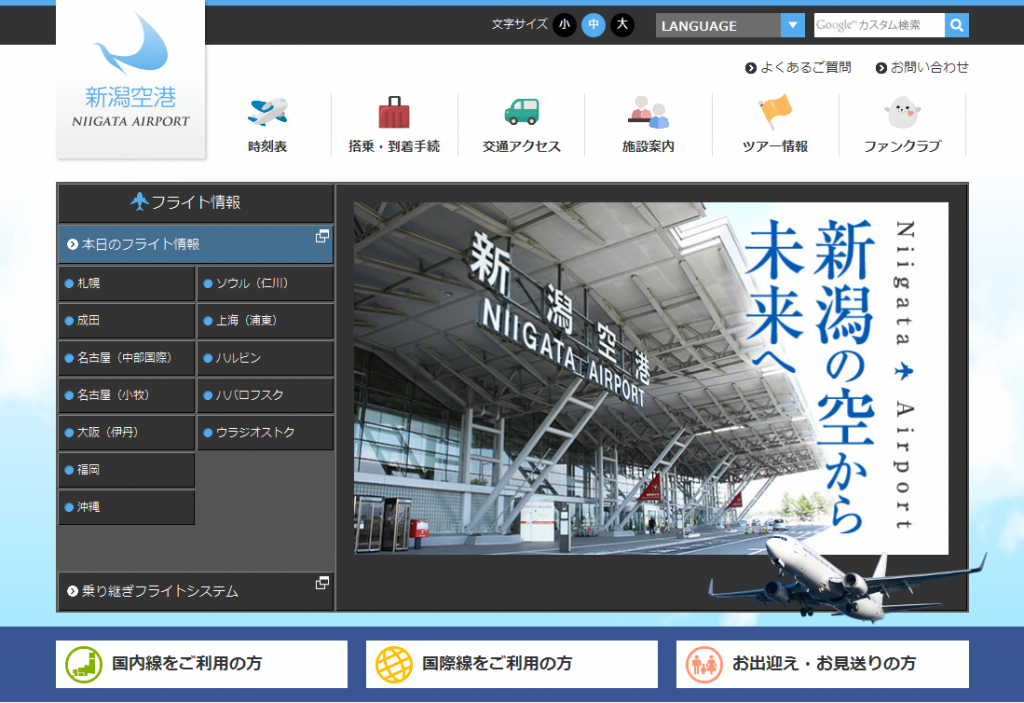The image size is (1024, 703).
Task: Click the FAQ link (よくあるご質問)
Action: pos(798,68)
